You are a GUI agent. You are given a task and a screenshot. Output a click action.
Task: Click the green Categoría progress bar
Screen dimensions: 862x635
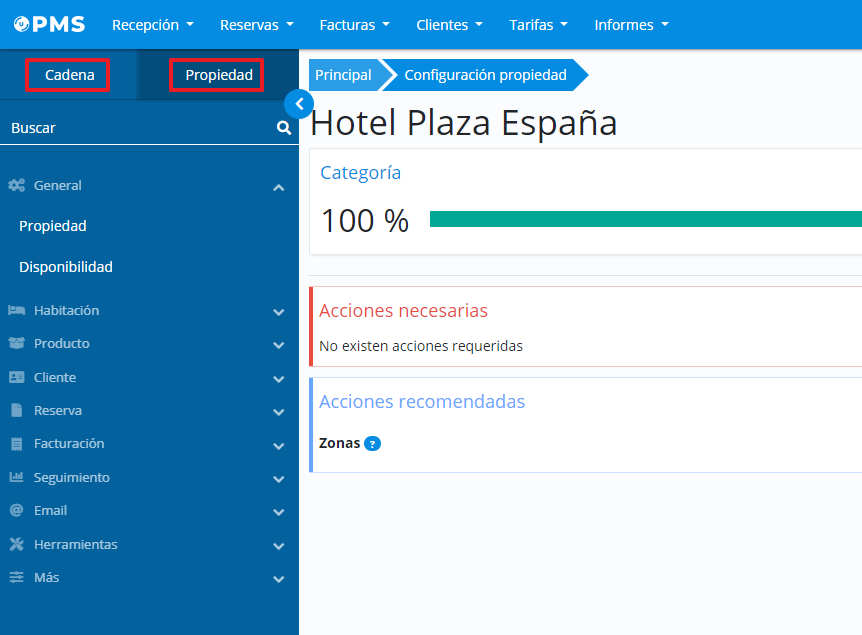[645, 219]
